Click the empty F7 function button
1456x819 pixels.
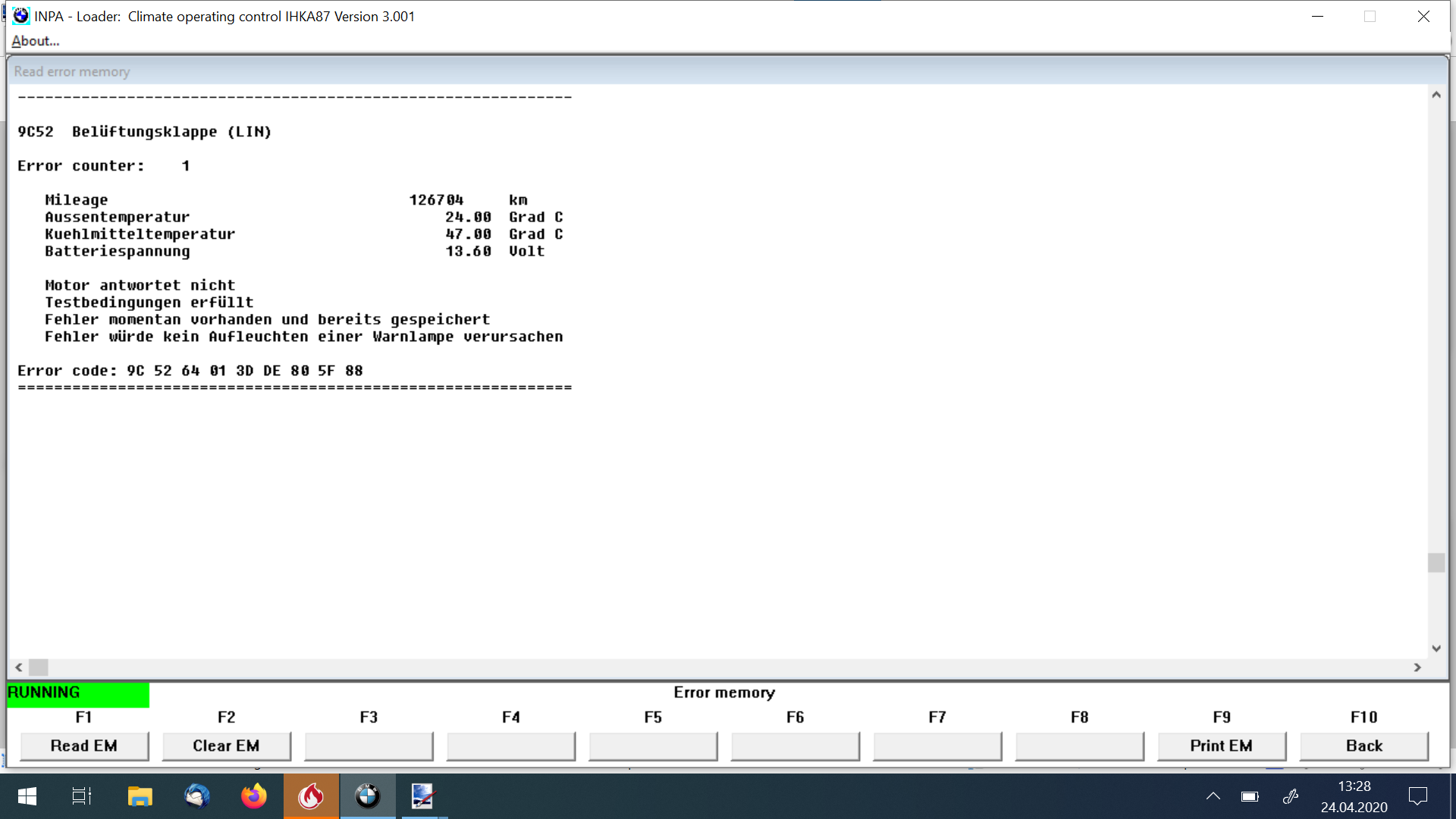point(937,746)
